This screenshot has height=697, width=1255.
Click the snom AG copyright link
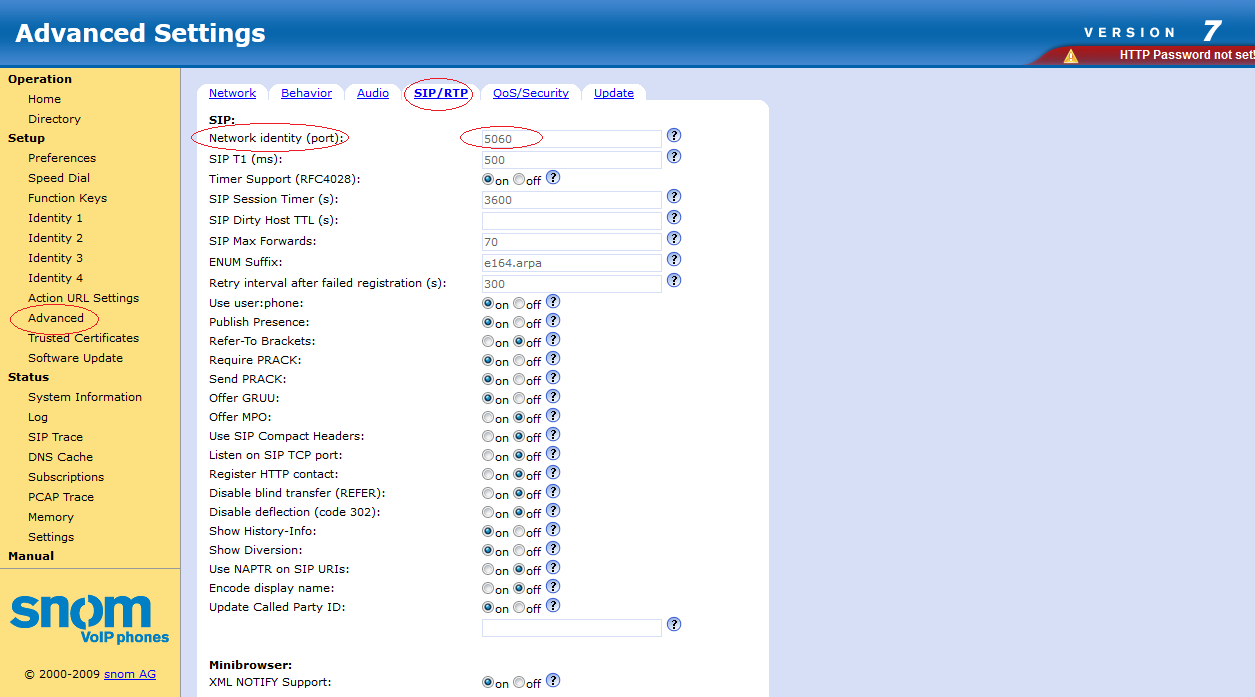point(129,674)
